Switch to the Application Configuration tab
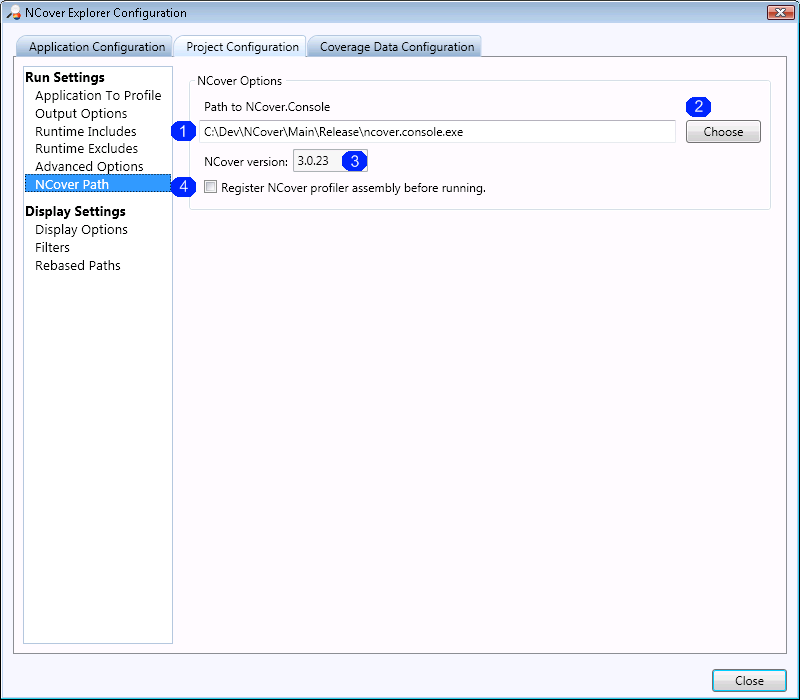800x700 pixels. [x=96, y=47]
